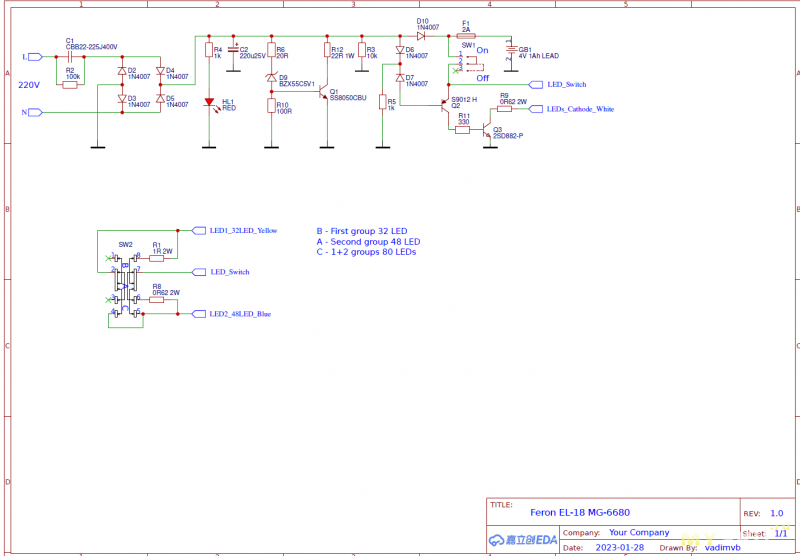The height and width of the screenshot is (556, 800).
Task: Click the REV value 1.0
Action: (777, 514)
